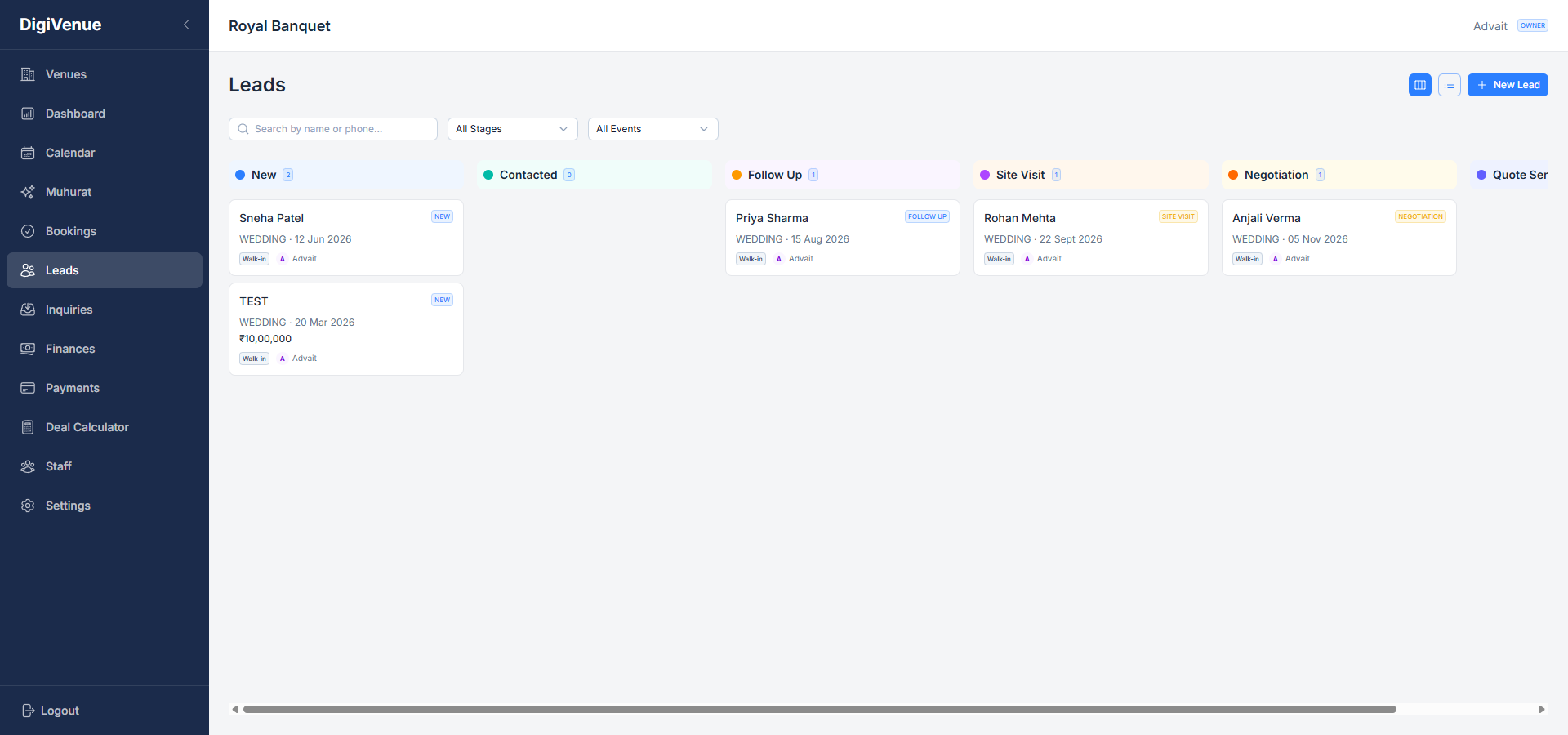Click the Settings gear icon

tap(28, 506)
